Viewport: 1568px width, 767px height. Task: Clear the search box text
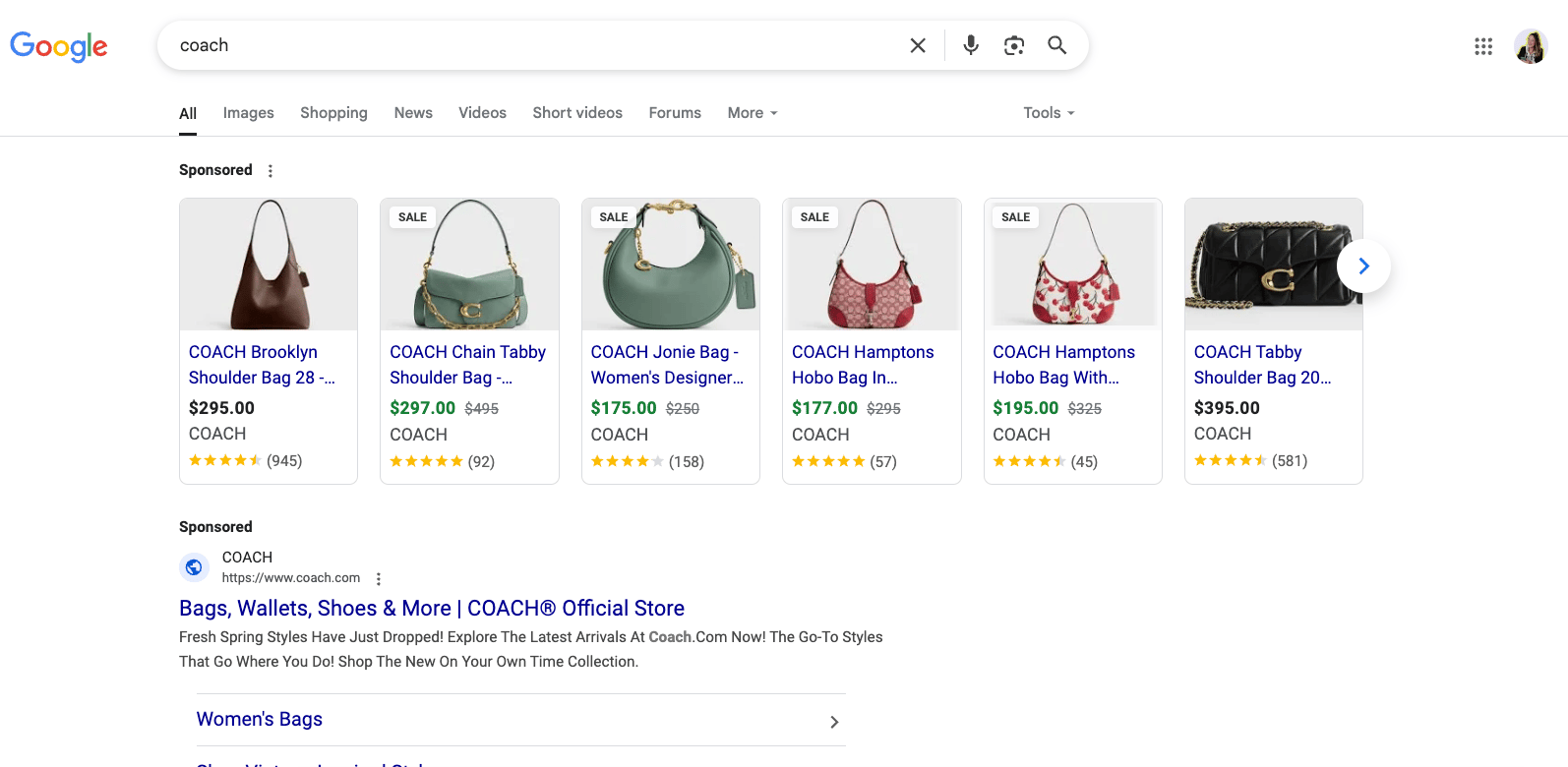coord(917,45)
